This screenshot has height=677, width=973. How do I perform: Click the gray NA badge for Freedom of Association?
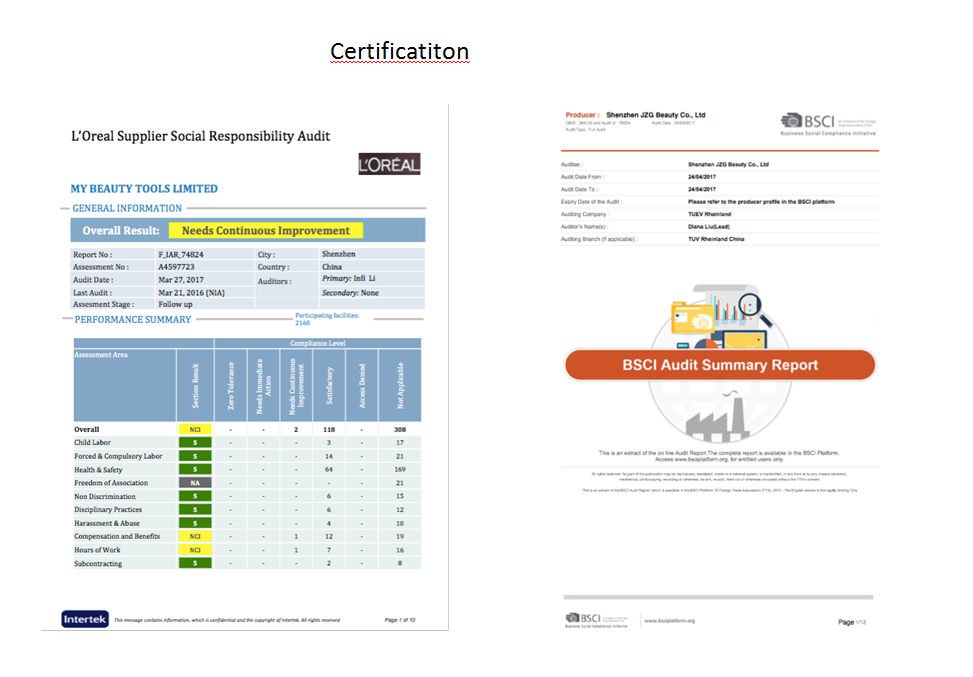coord(195,483)
